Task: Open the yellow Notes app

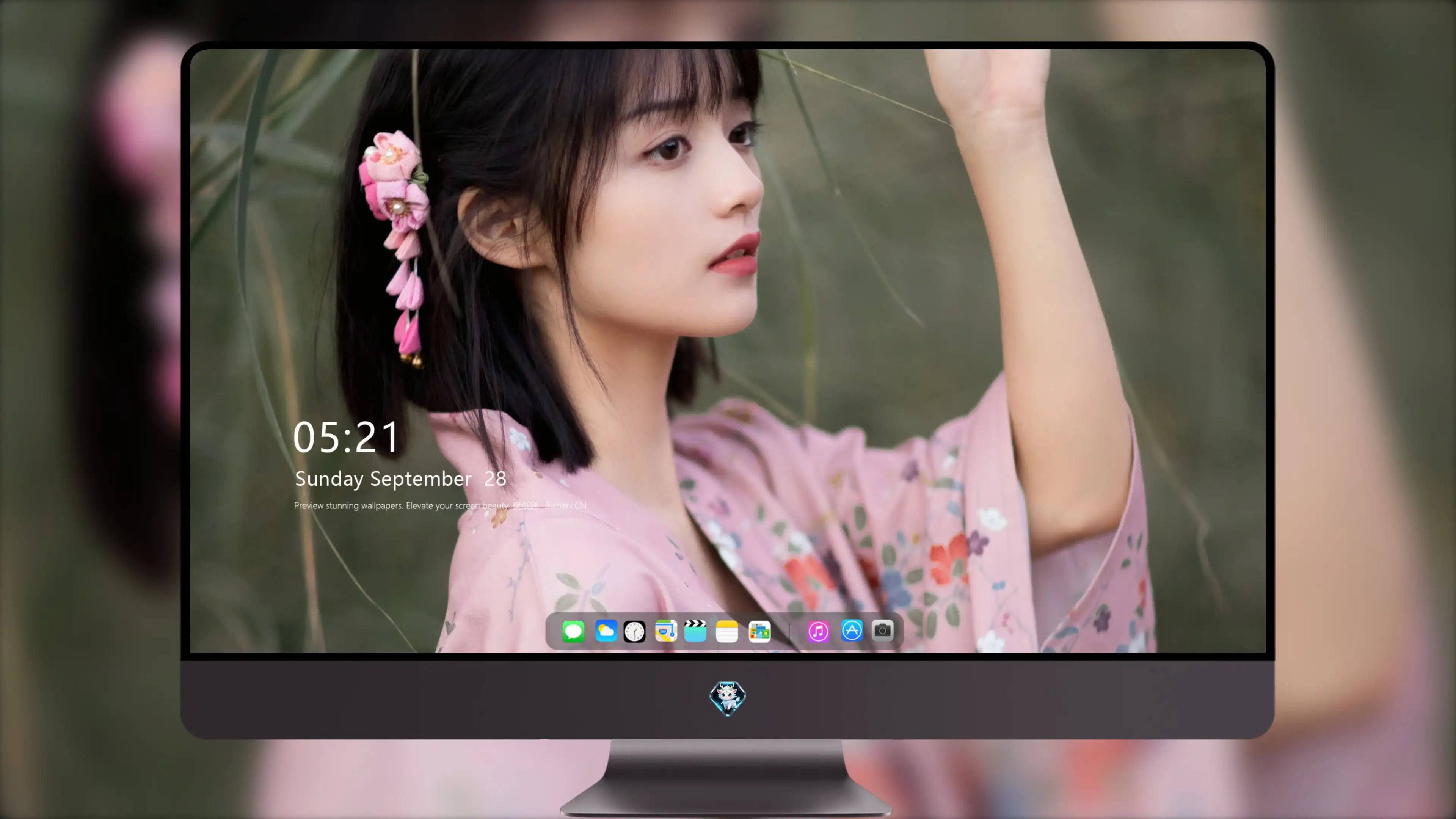Action: point(727,631)
